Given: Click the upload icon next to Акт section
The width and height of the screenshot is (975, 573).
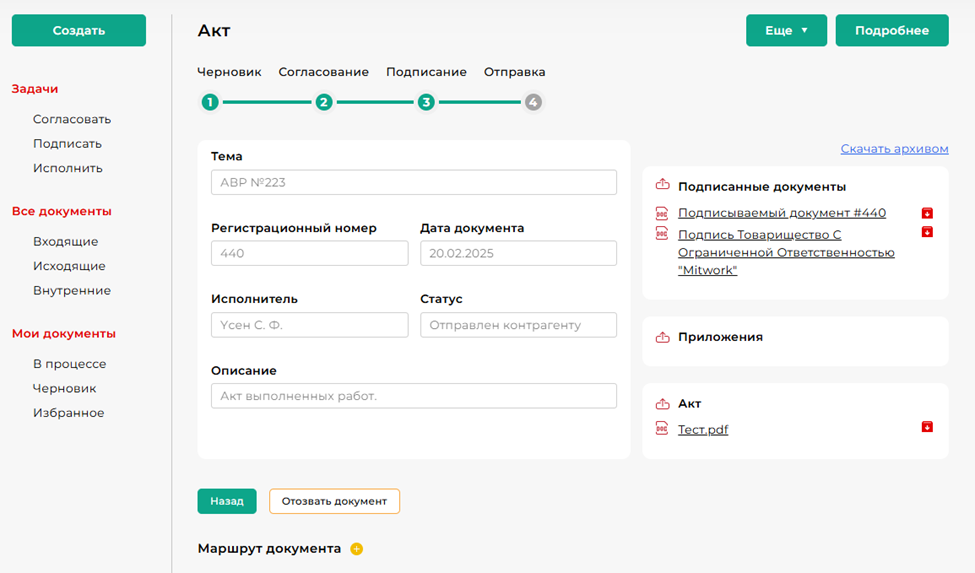Looking at the screenshot, I should click(662, 404).
